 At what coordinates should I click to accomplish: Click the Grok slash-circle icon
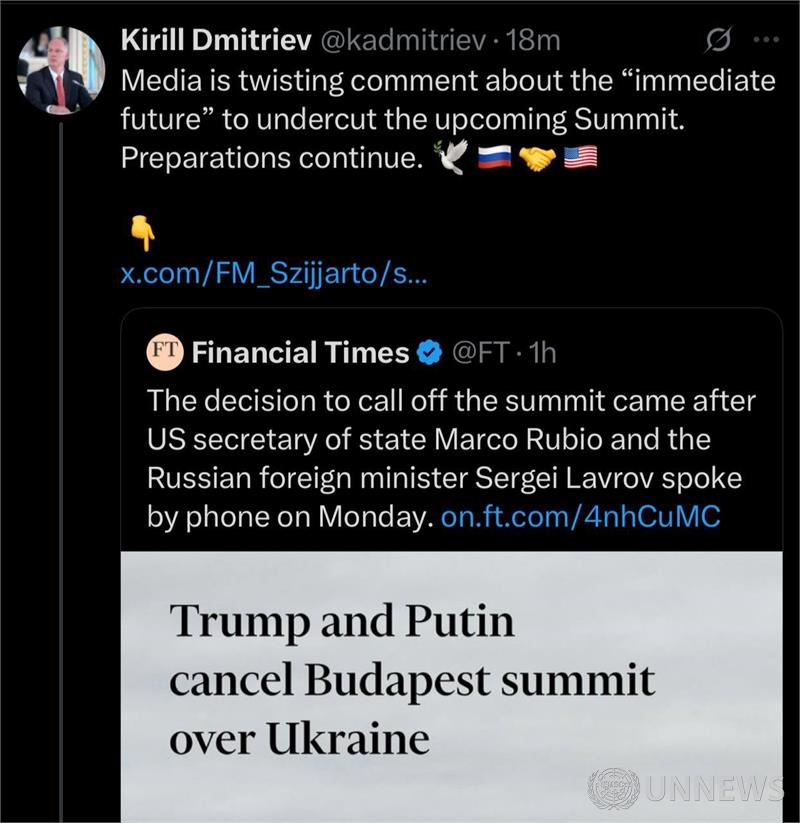(717, 41)
